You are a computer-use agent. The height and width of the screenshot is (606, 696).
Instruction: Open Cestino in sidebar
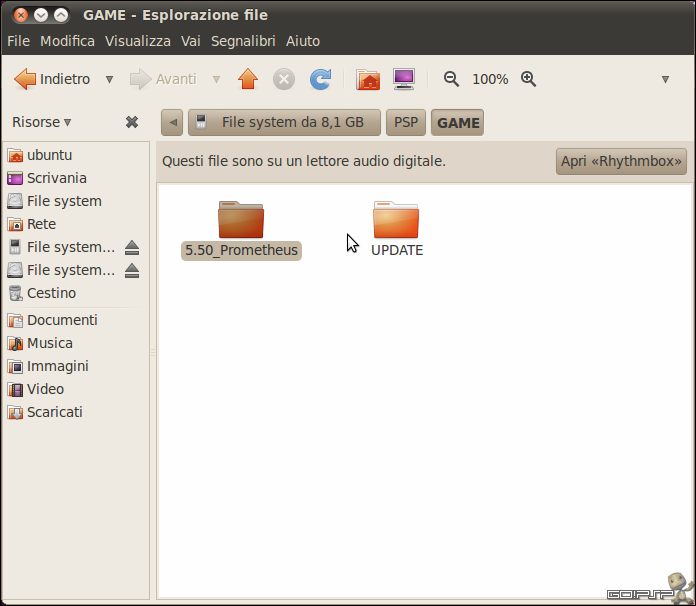click(x=51, y=293)
